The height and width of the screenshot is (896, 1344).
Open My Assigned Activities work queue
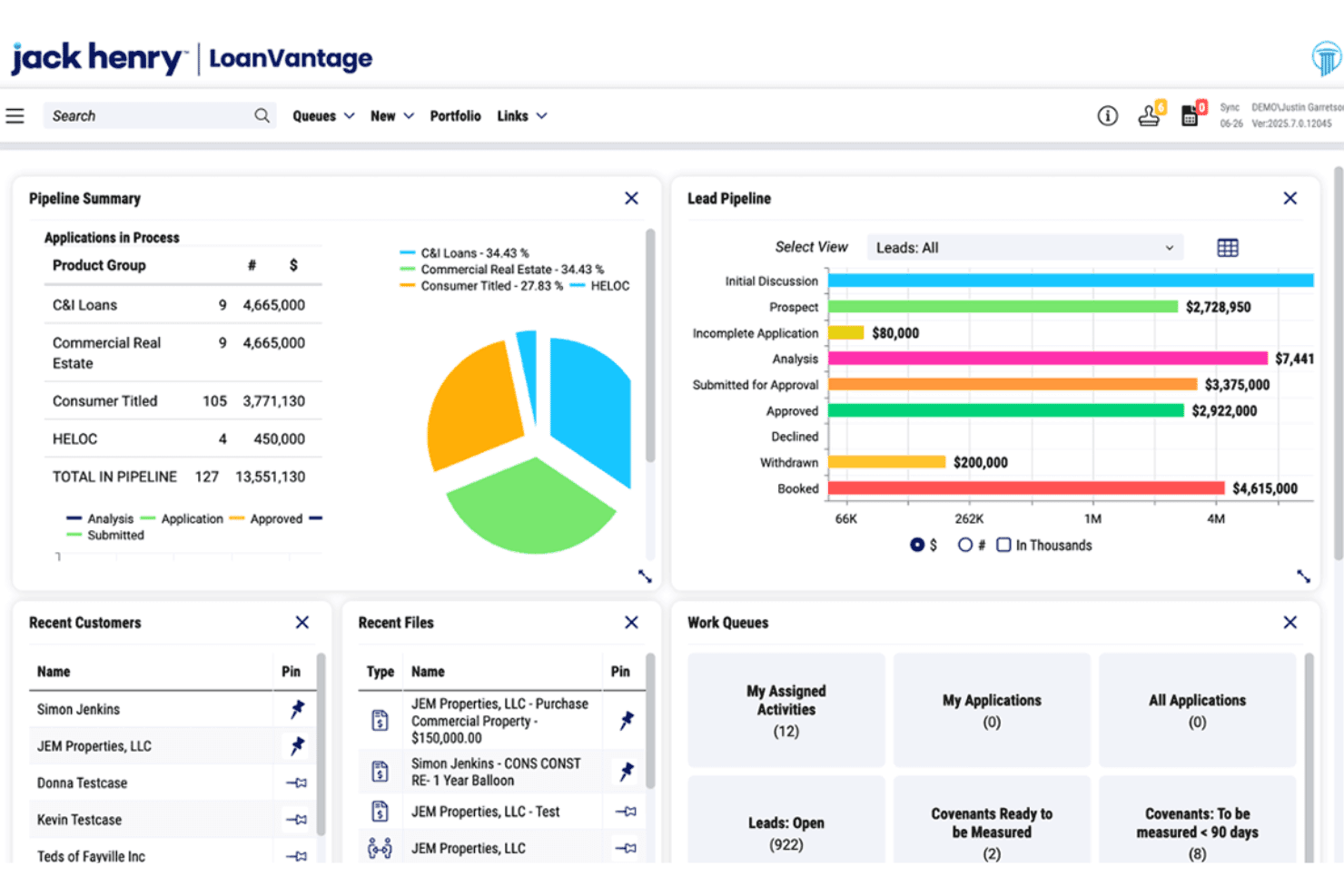coord(786,711)
